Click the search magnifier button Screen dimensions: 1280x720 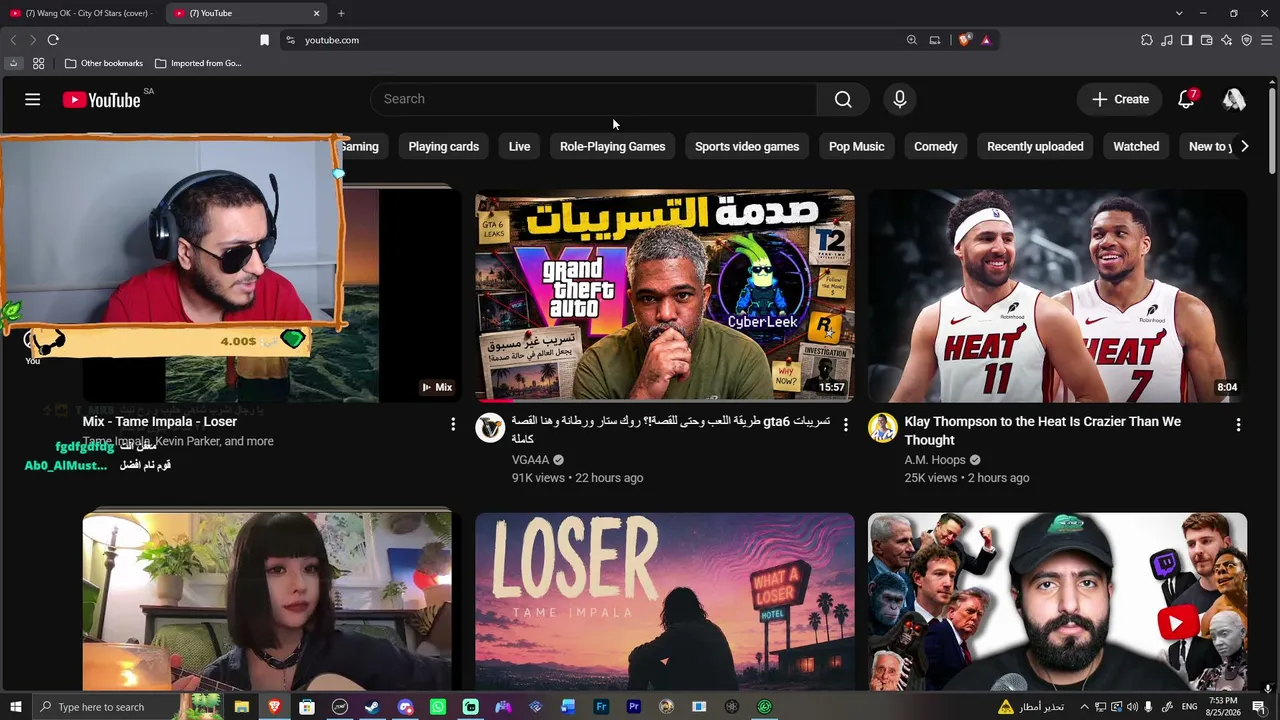(x=843, y=99)
